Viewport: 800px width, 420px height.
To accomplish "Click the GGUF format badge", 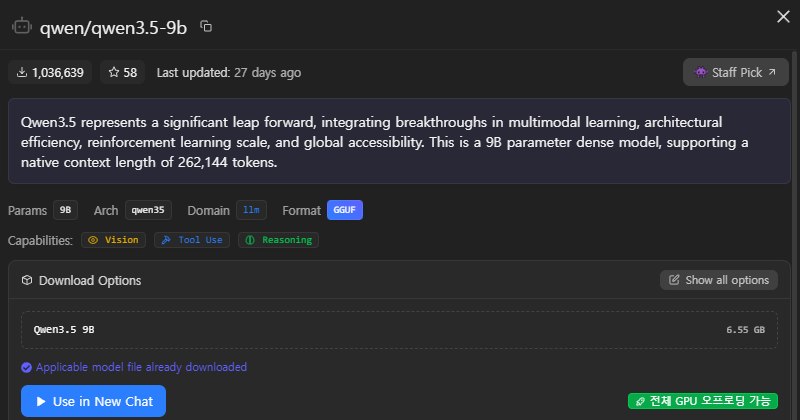I will point(344,210).
